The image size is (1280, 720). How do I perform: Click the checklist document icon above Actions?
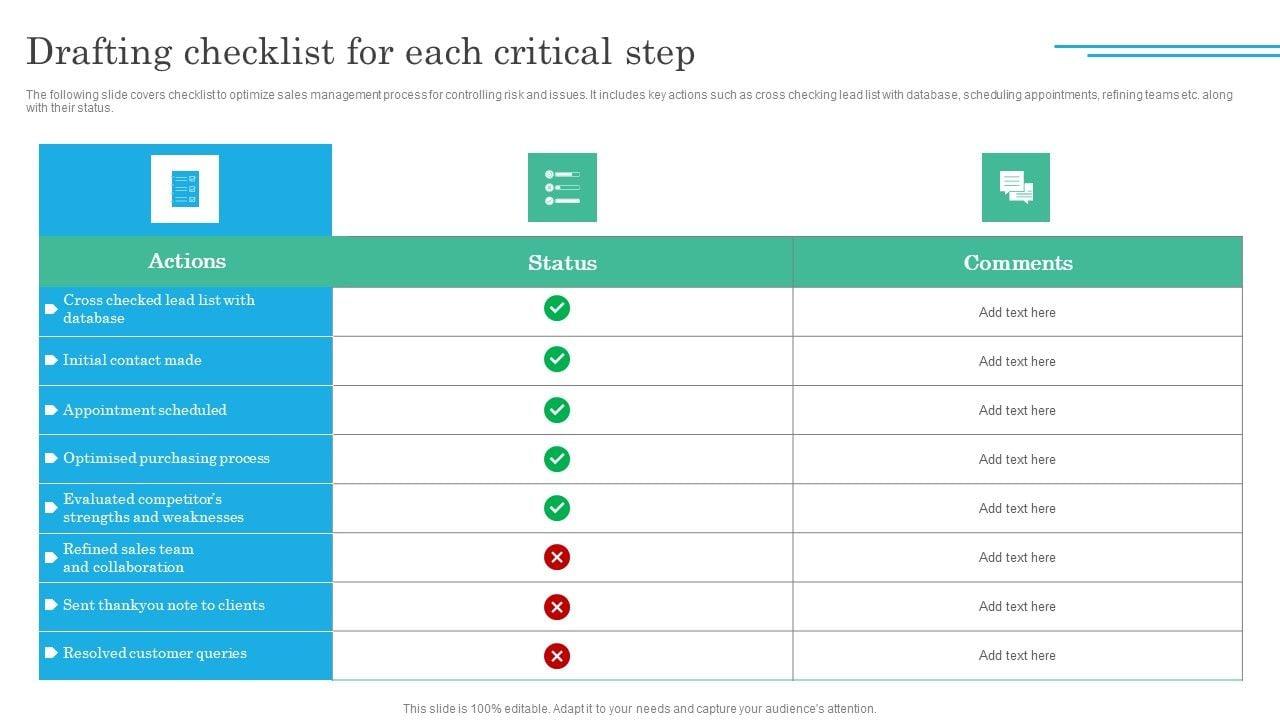click(185, 189)
